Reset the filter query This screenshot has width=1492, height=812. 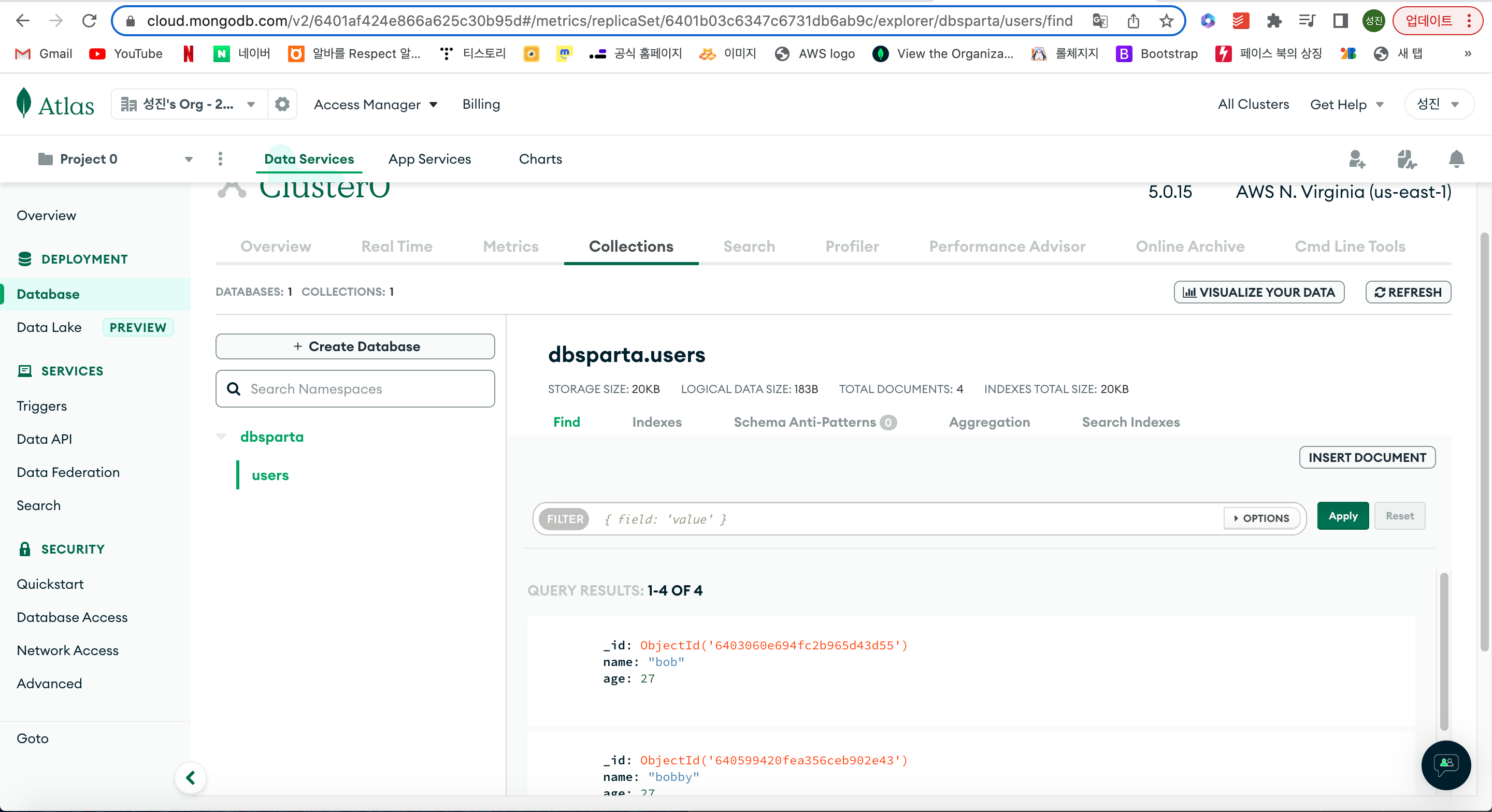[1399, 515]
